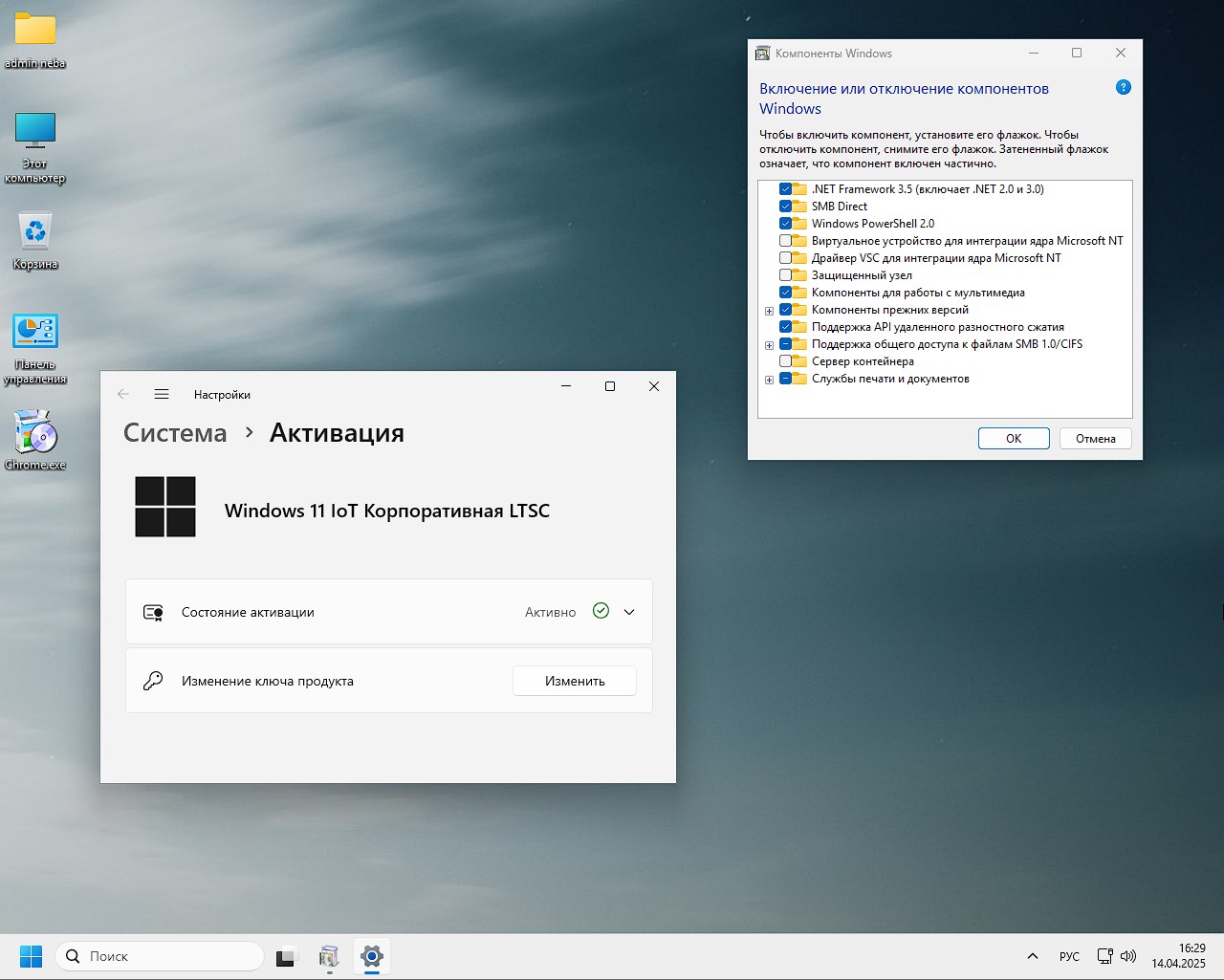This screenshot has height=980, width=1224.
Task: Expand the Состояние активации chevron
Action: coord(629,612)
